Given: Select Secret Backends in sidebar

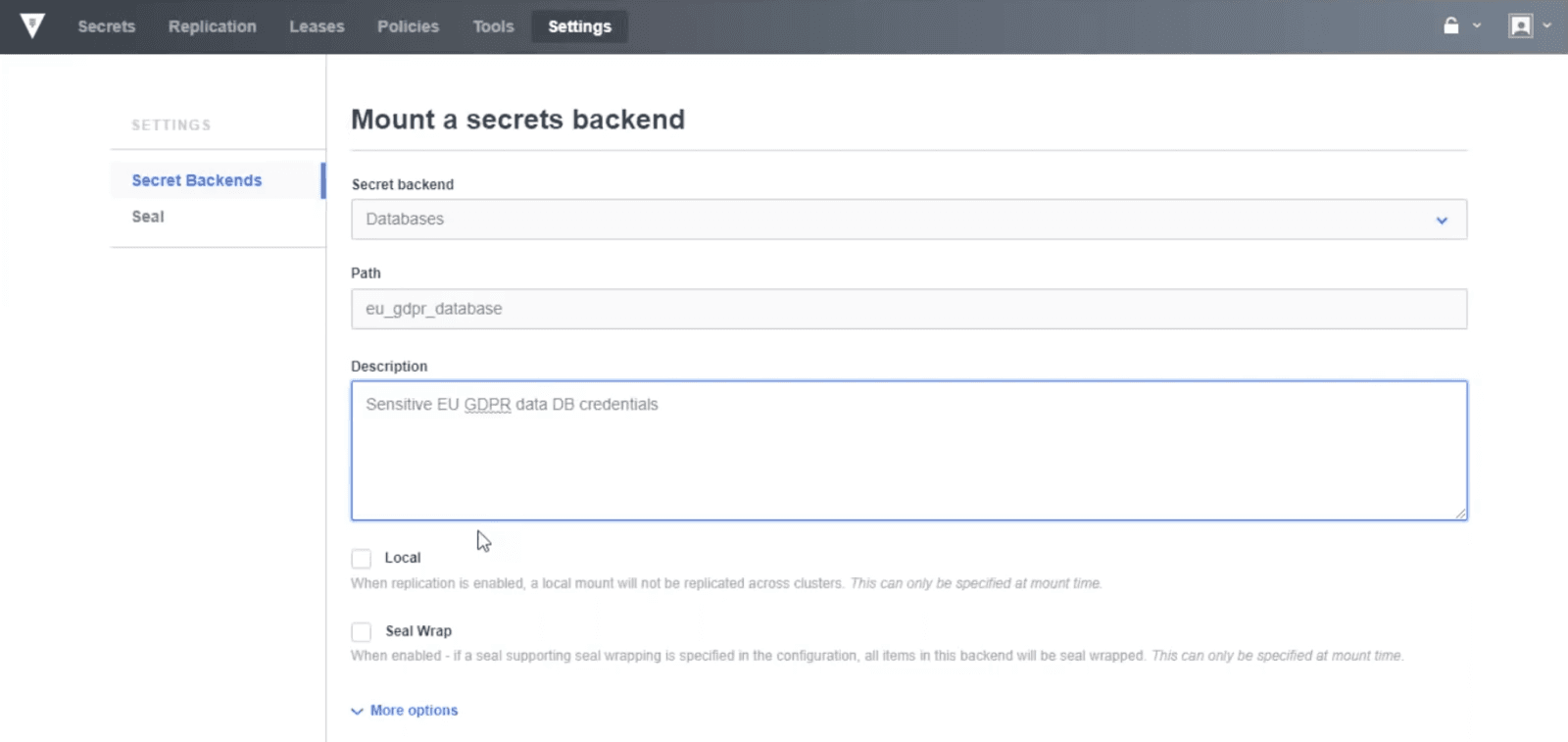Looking at the screenshot, I should 197,180.
